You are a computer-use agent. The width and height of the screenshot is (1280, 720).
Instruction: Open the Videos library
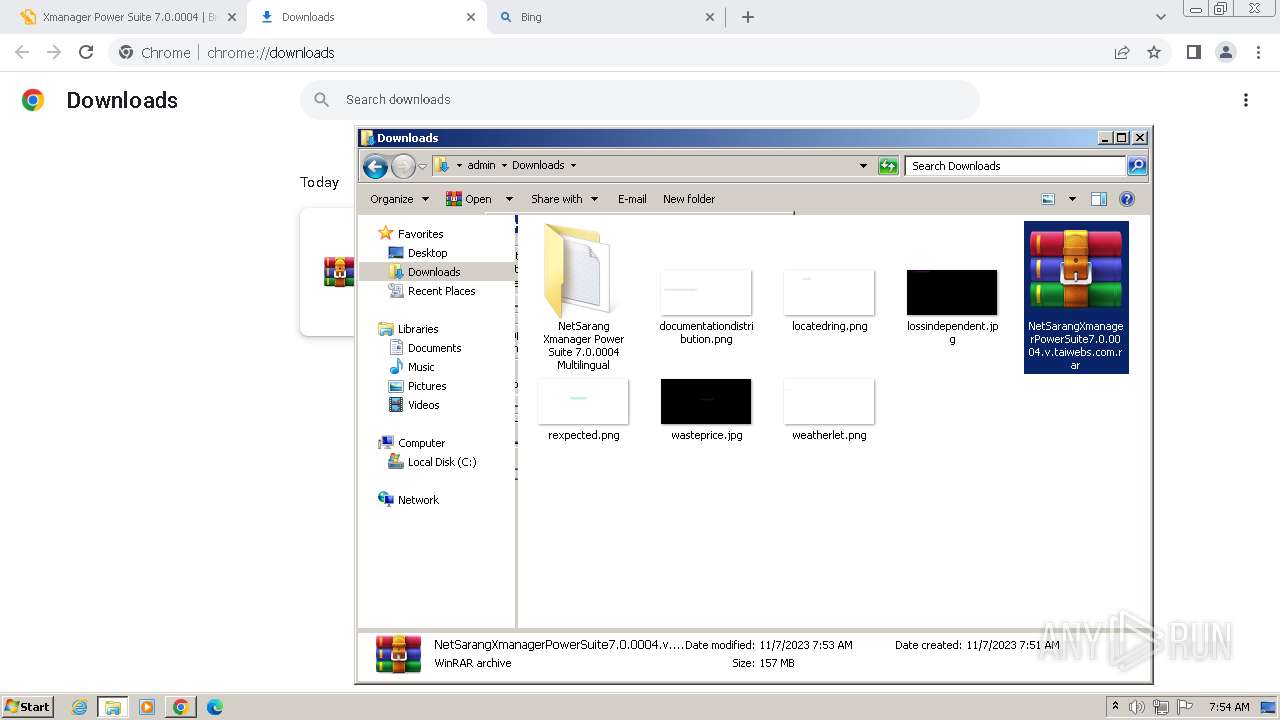click(x=423, y=405)
